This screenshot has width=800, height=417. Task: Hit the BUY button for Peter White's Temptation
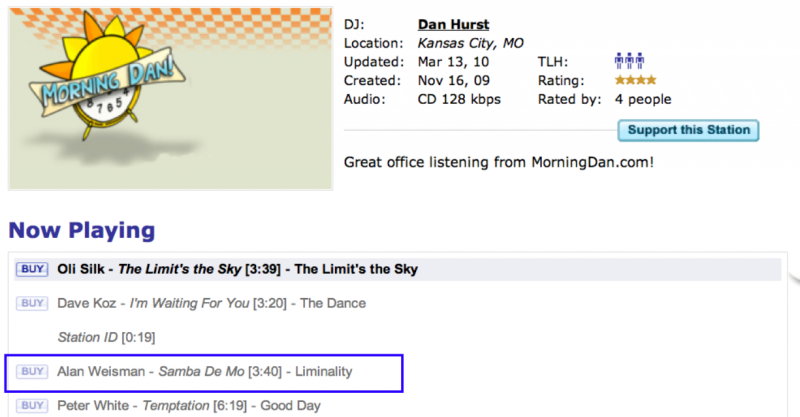pyautogui.click(x=32, y=405)
